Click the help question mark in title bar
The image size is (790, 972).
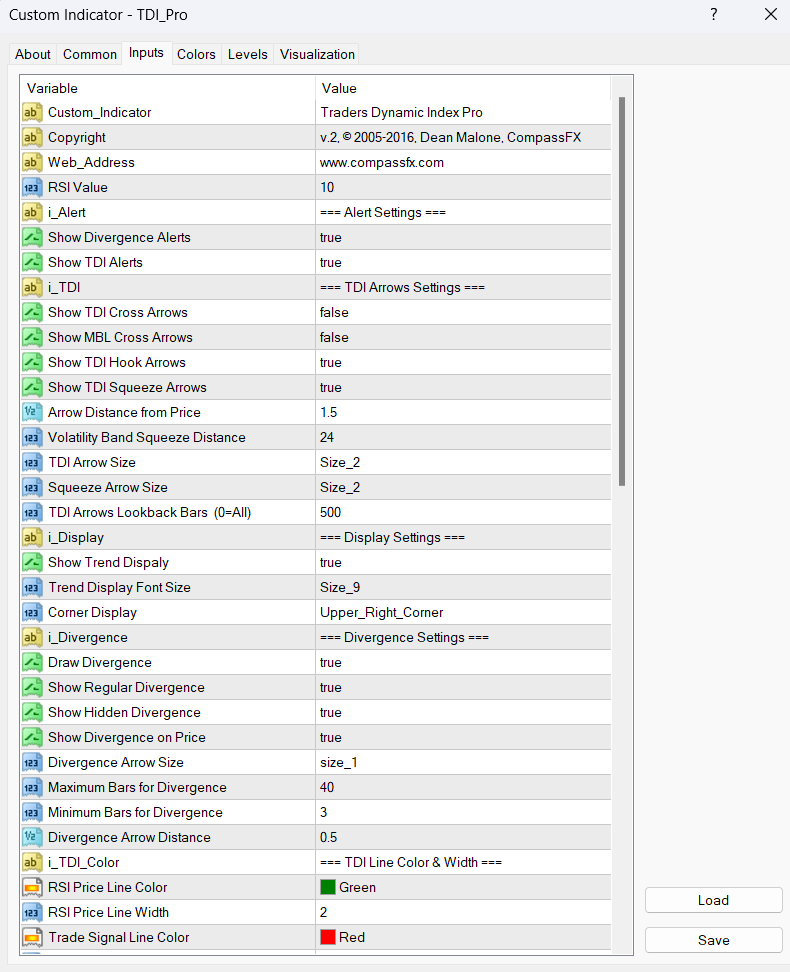pos(714,14)
